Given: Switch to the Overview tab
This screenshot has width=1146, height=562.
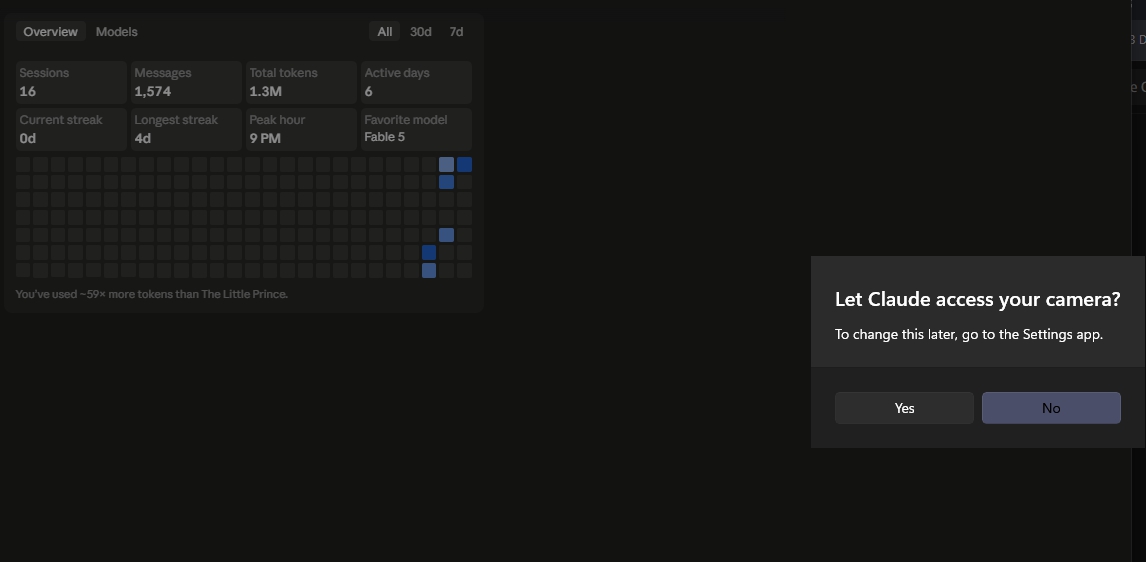Looking at the screenshot, I should [x=50, y=31].
